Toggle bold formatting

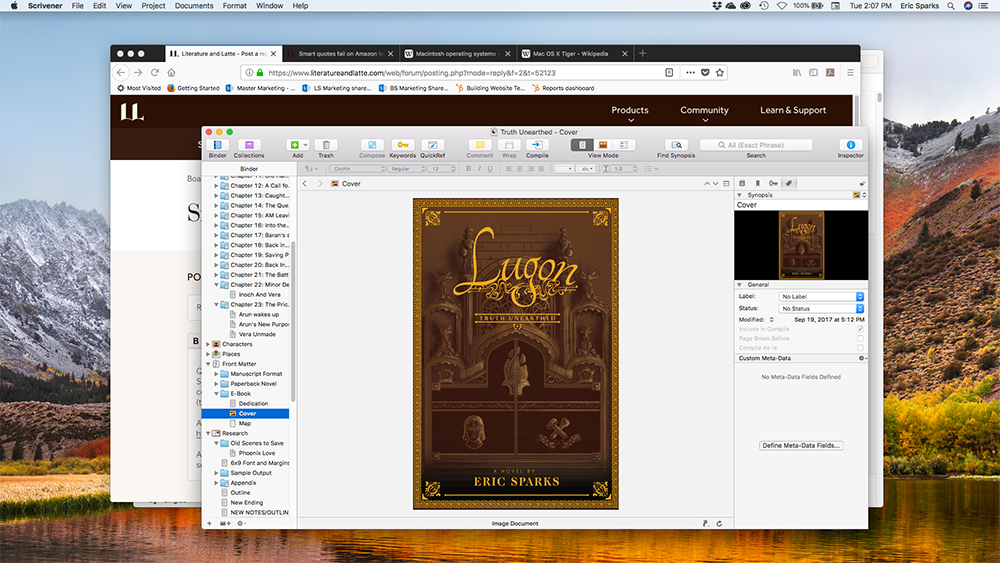pos(469,169)
